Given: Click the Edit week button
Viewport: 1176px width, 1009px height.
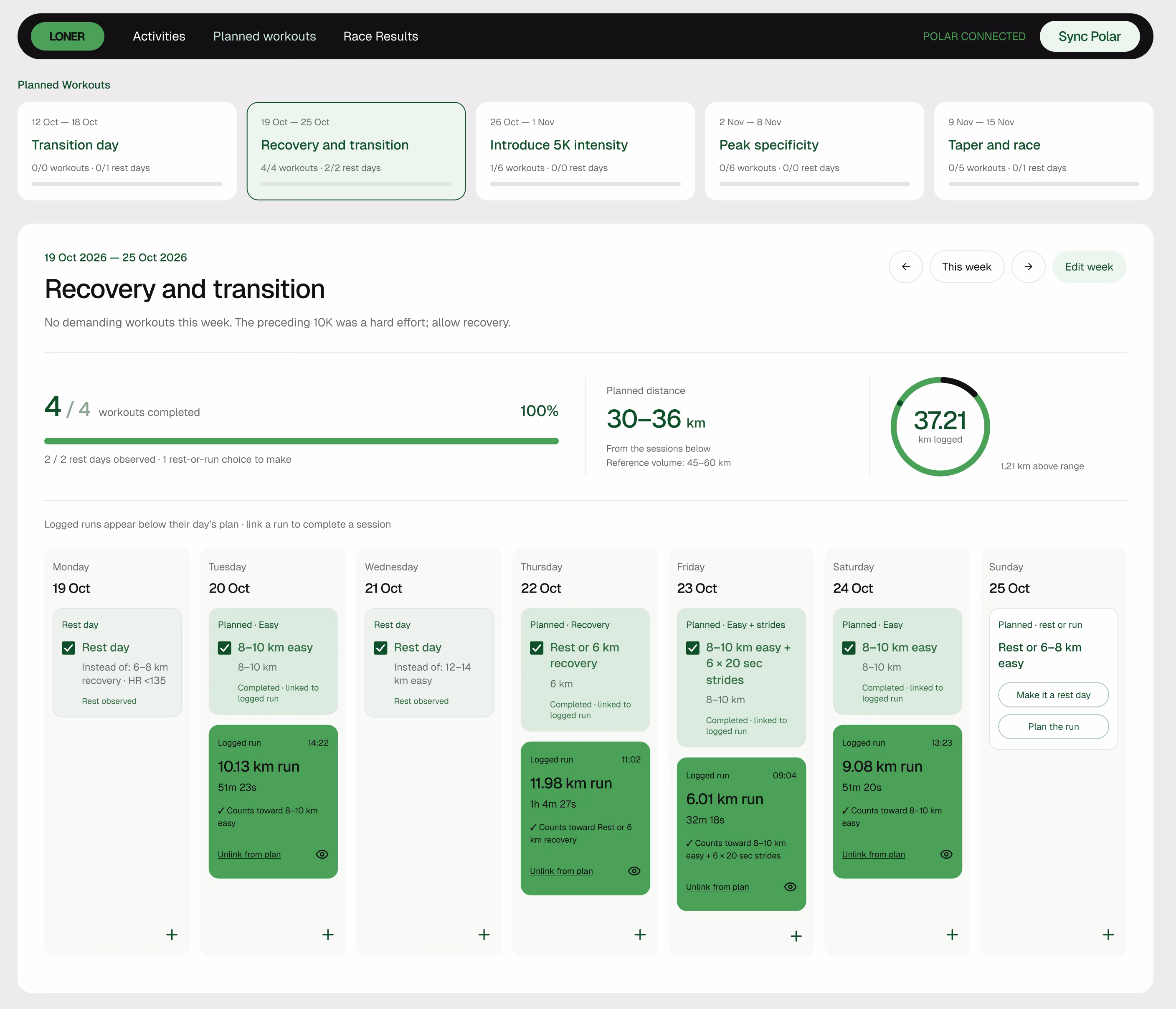Looking at the screenshot, I should 1089,267.
